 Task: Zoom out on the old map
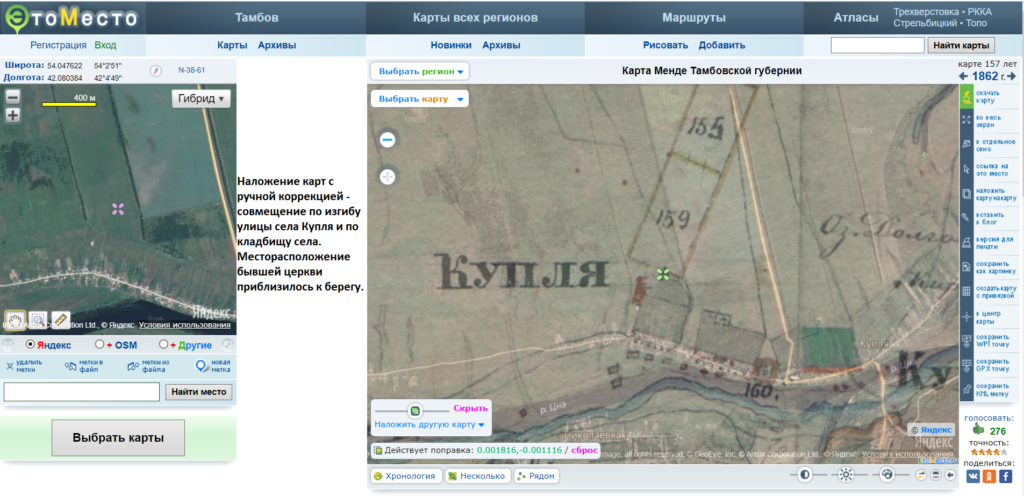tap(388, 141)
